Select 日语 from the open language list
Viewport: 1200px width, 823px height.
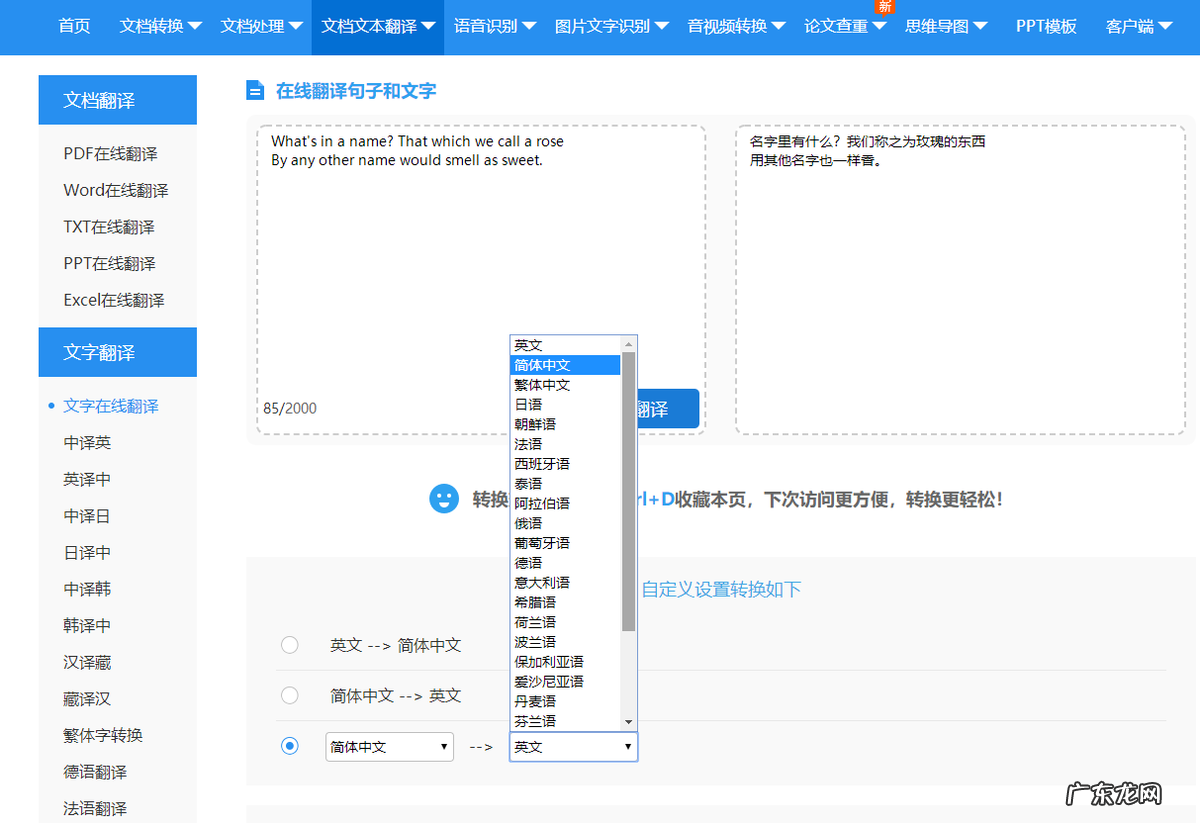pos(530,404)
